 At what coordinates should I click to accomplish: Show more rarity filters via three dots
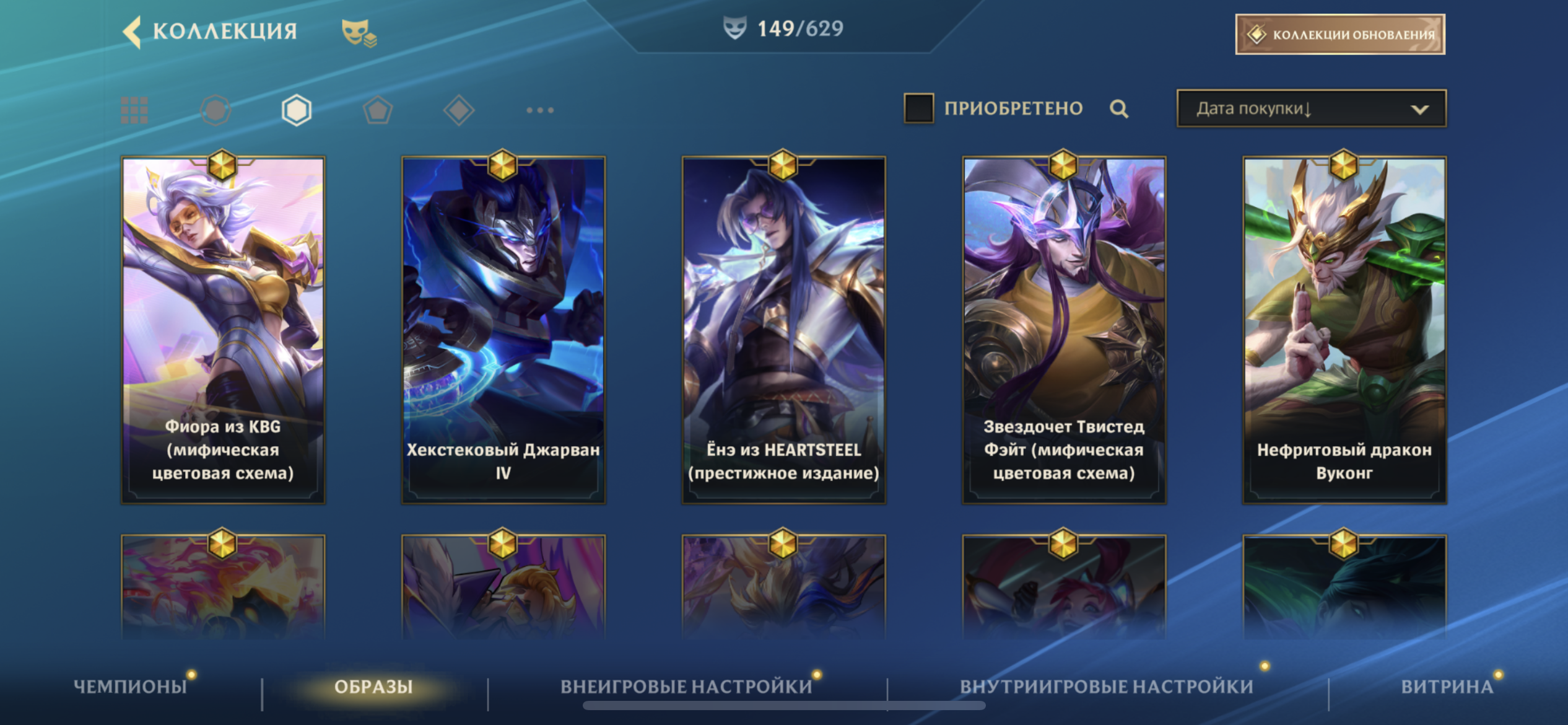click(540, 110)
